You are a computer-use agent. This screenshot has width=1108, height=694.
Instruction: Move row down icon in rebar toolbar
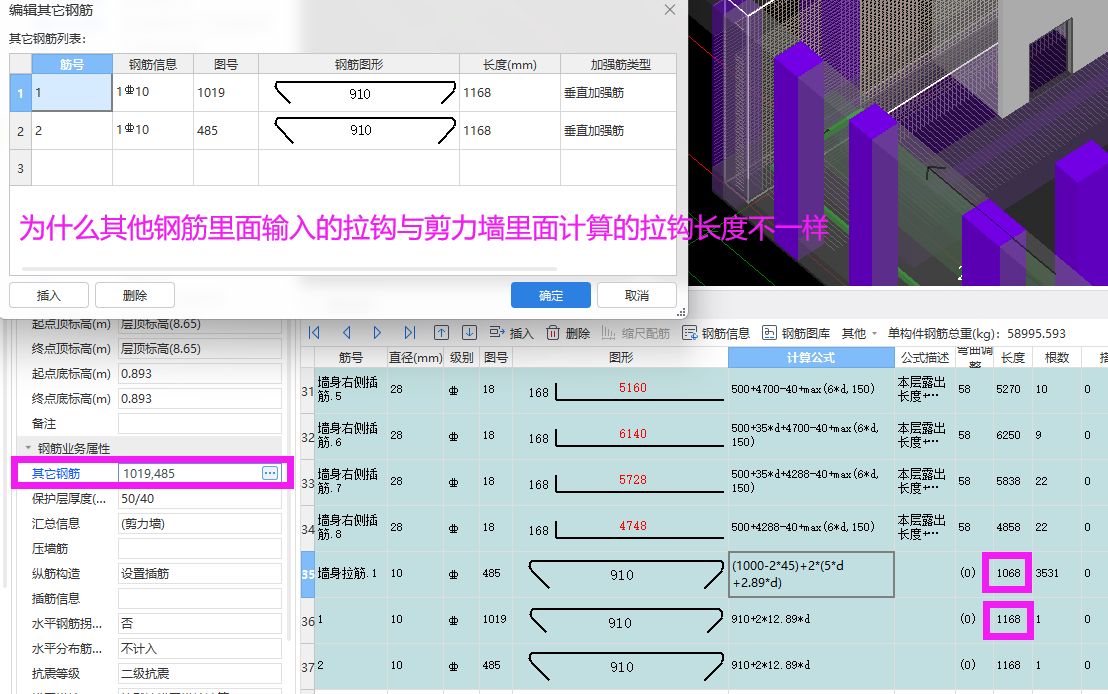click(x=469, y=333)
